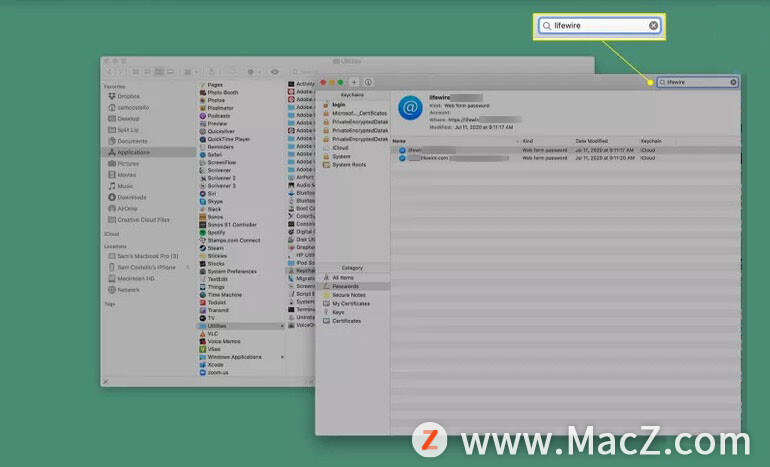Select the Microsoft Certificates keychain
Viewport: 770px width, 467px height.
click(353, 113)
